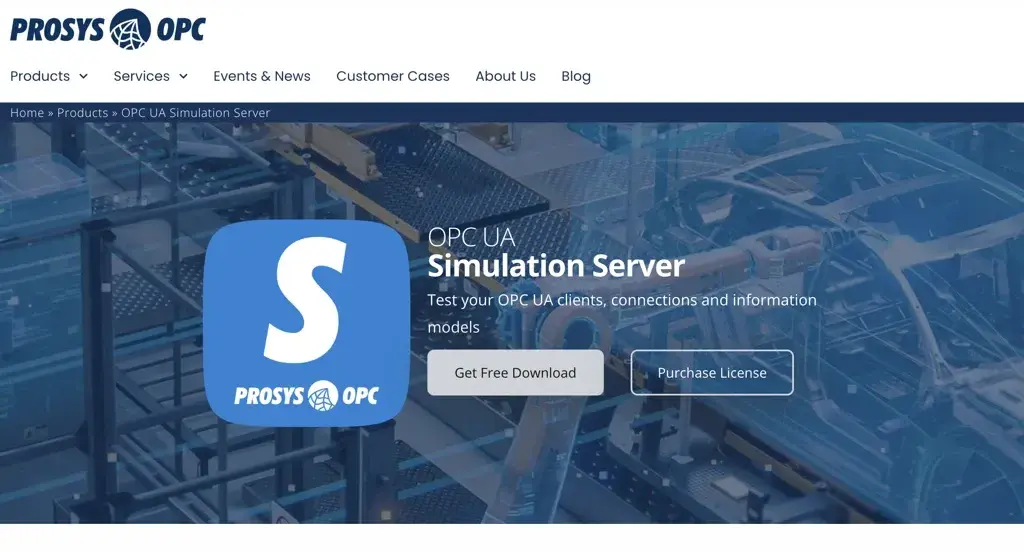Visit the Blog page
The image size is (1024, 552).
click(x=576, y=76)
